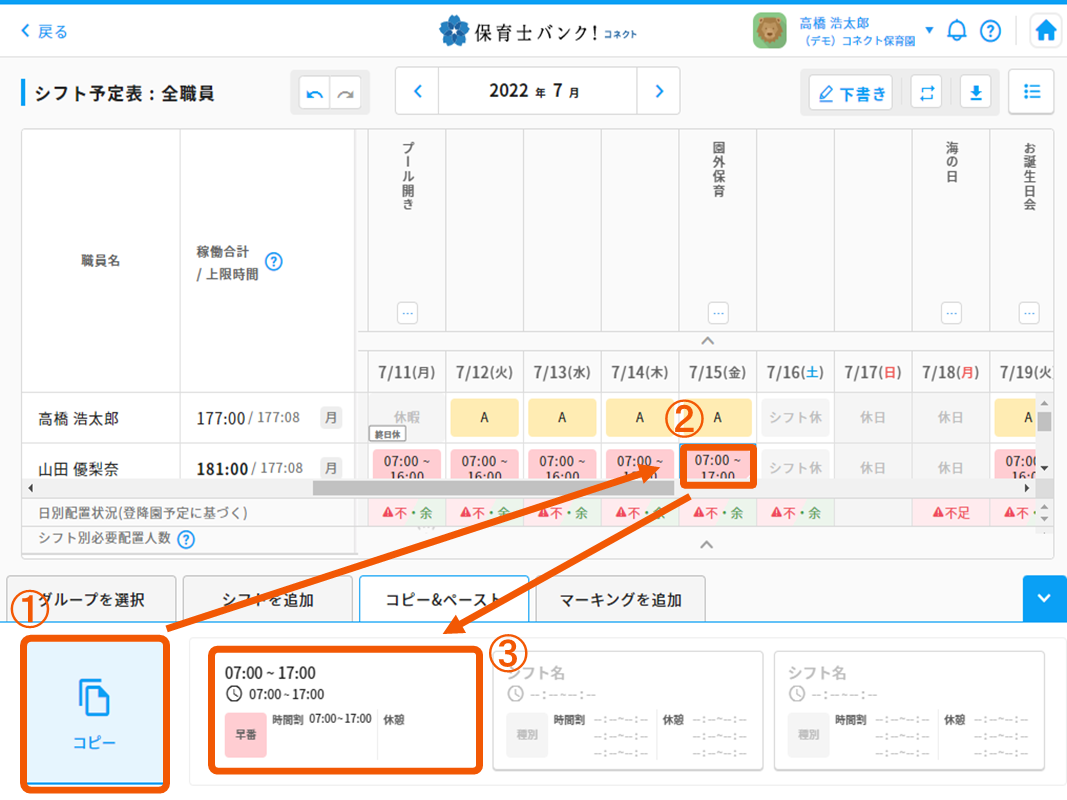Click the download icon button
The width and height of the screenshot is (1067, 800).
pos(975,93)
